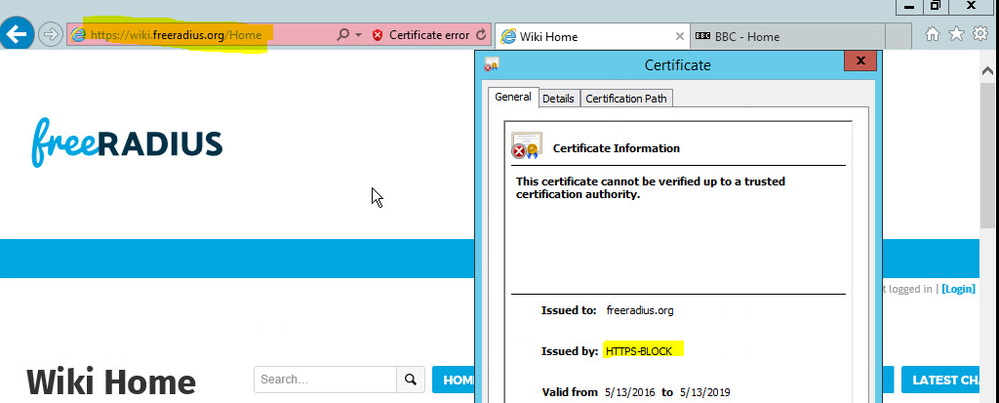Click the wiki search magnifier button
Image resolution: width=999 pixels, height=403 pixels.
pos(410,380)
